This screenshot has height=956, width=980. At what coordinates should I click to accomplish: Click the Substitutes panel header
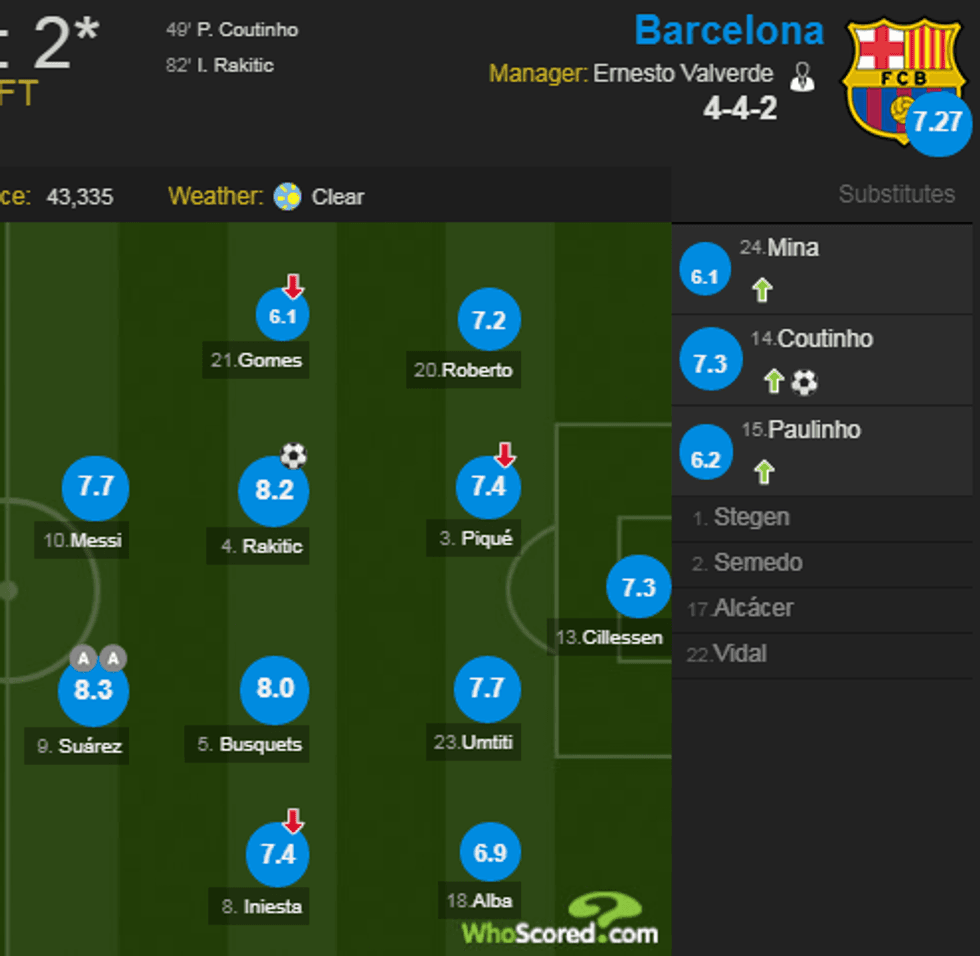coord(896,194)
